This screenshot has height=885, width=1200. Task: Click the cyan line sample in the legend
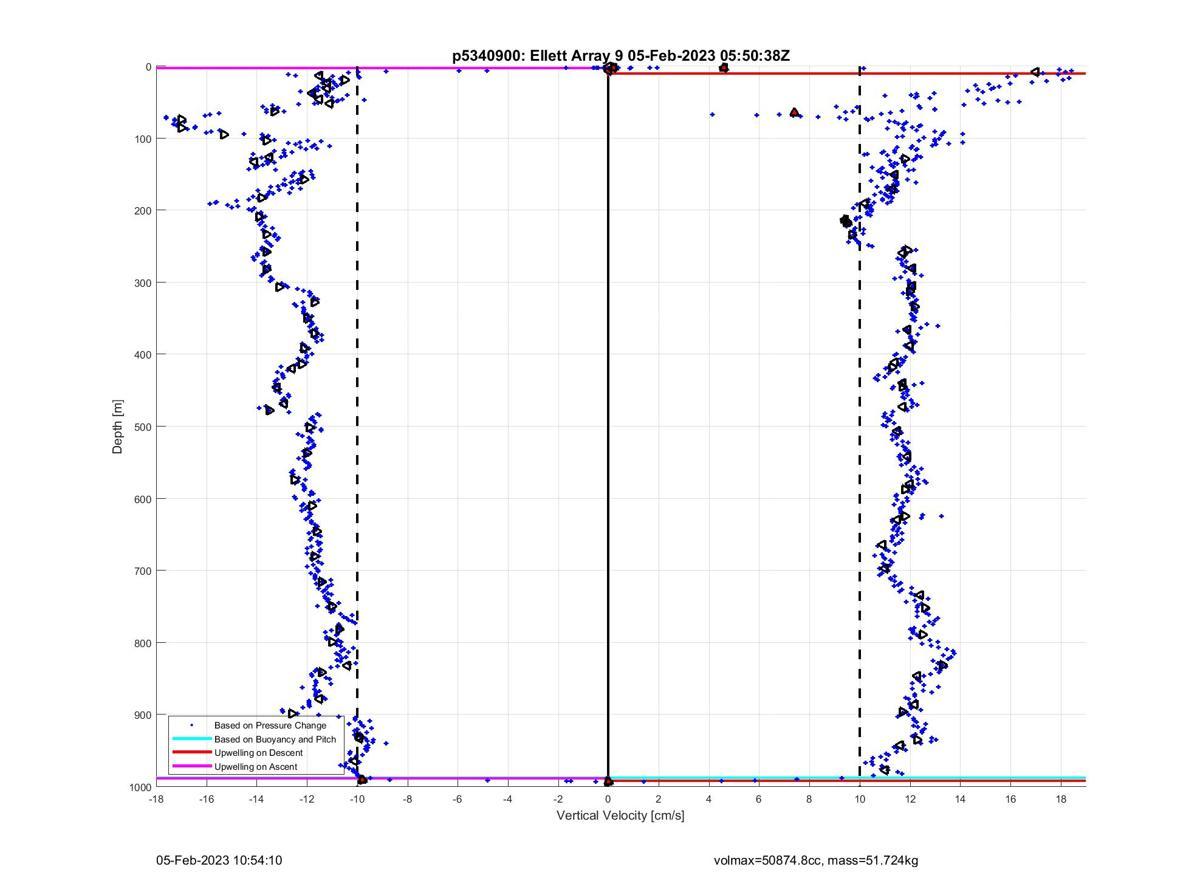click(191, 739)
